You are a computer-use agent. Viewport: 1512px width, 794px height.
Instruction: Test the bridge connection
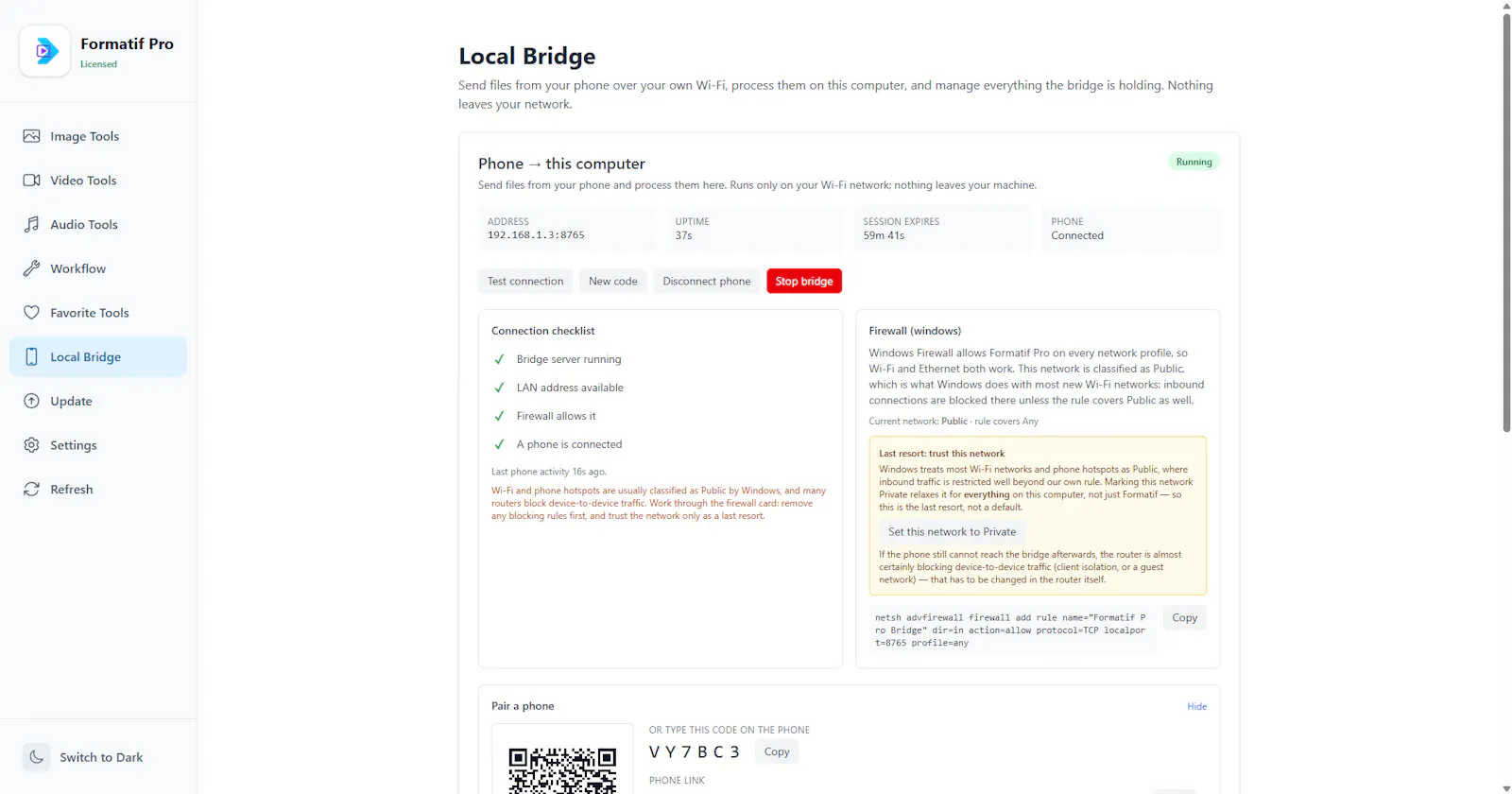[x=525, y=281]
